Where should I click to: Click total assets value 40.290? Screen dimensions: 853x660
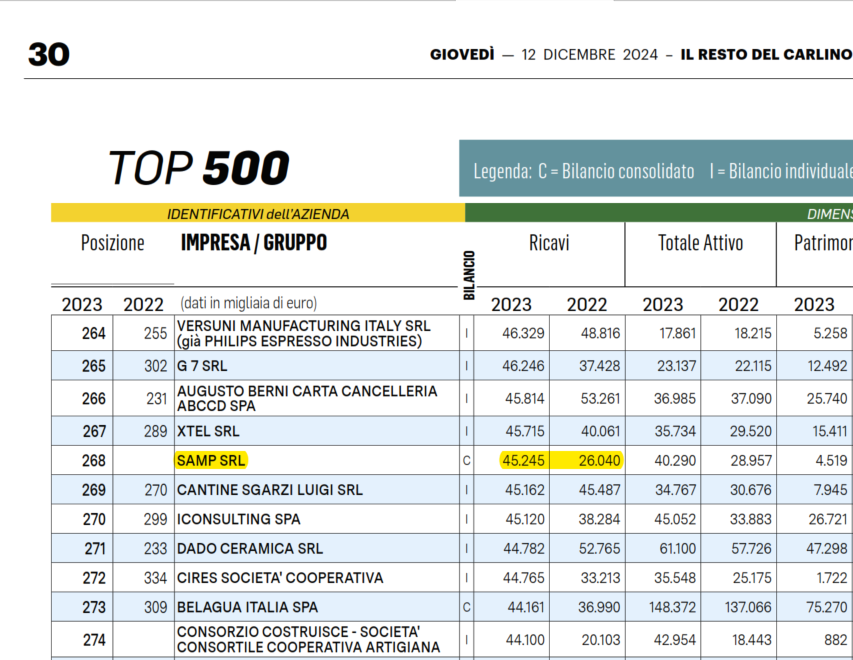coord(675,460)
